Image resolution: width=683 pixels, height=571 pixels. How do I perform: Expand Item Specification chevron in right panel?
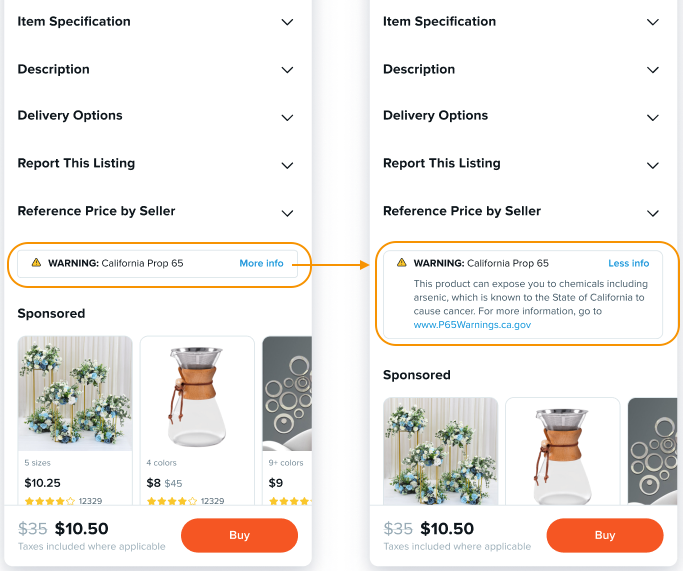653,22
